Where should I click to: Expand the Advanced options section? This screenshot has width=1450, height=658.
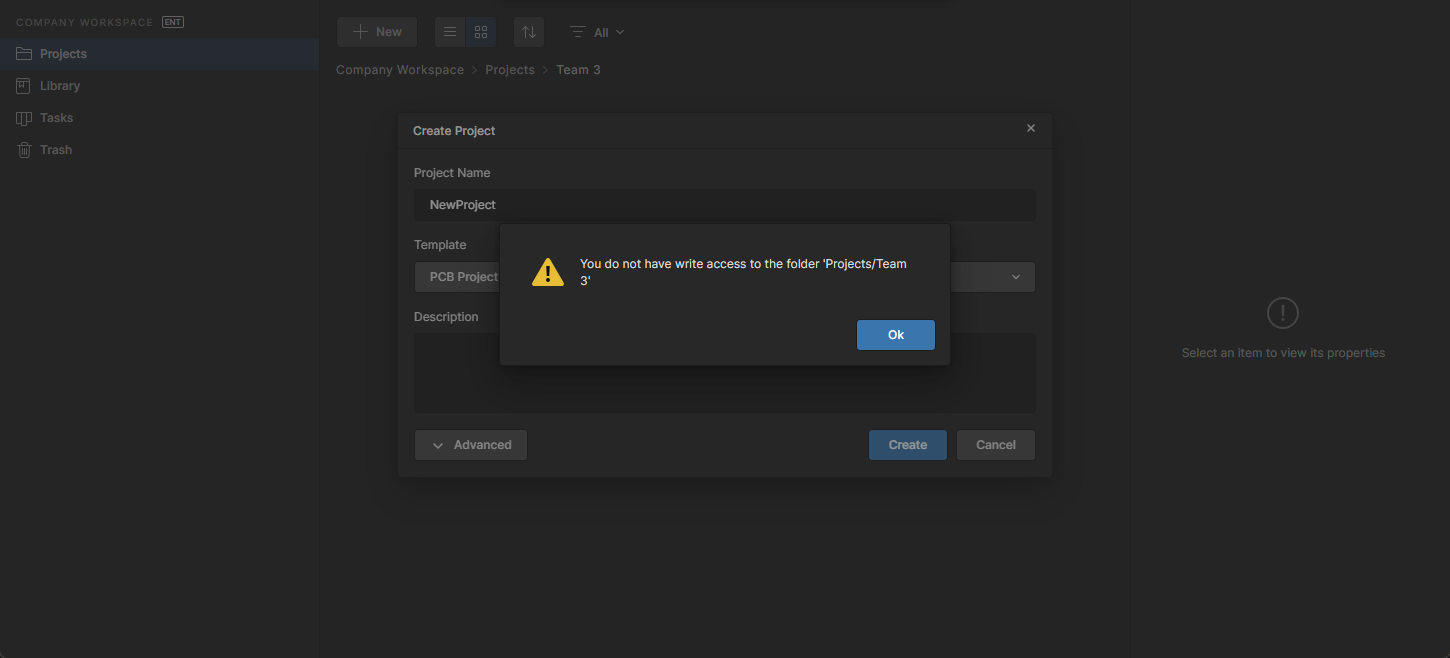coord(470,445)
